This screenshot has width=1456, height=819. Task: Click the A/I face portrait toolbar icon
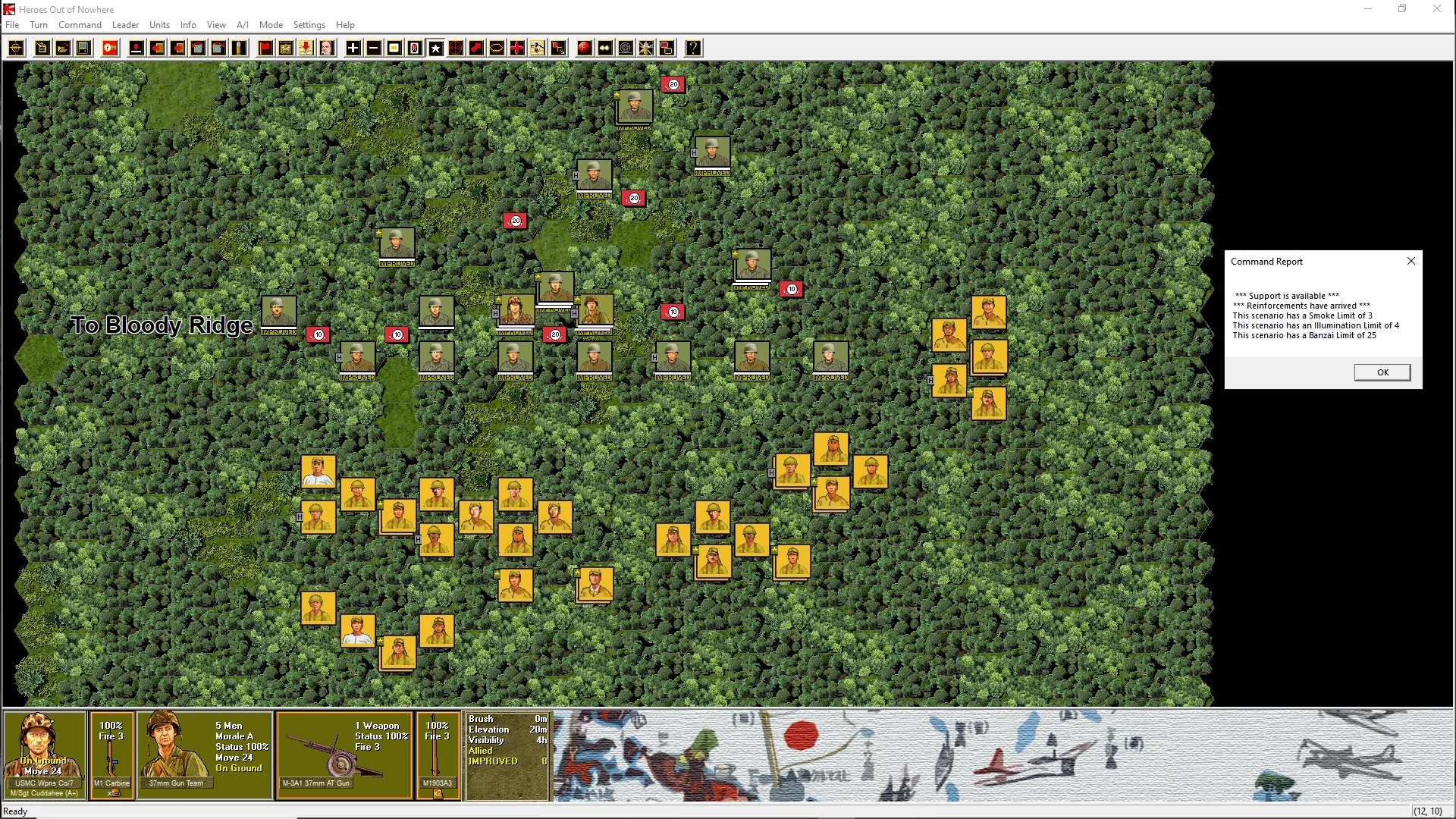(327, 49)
